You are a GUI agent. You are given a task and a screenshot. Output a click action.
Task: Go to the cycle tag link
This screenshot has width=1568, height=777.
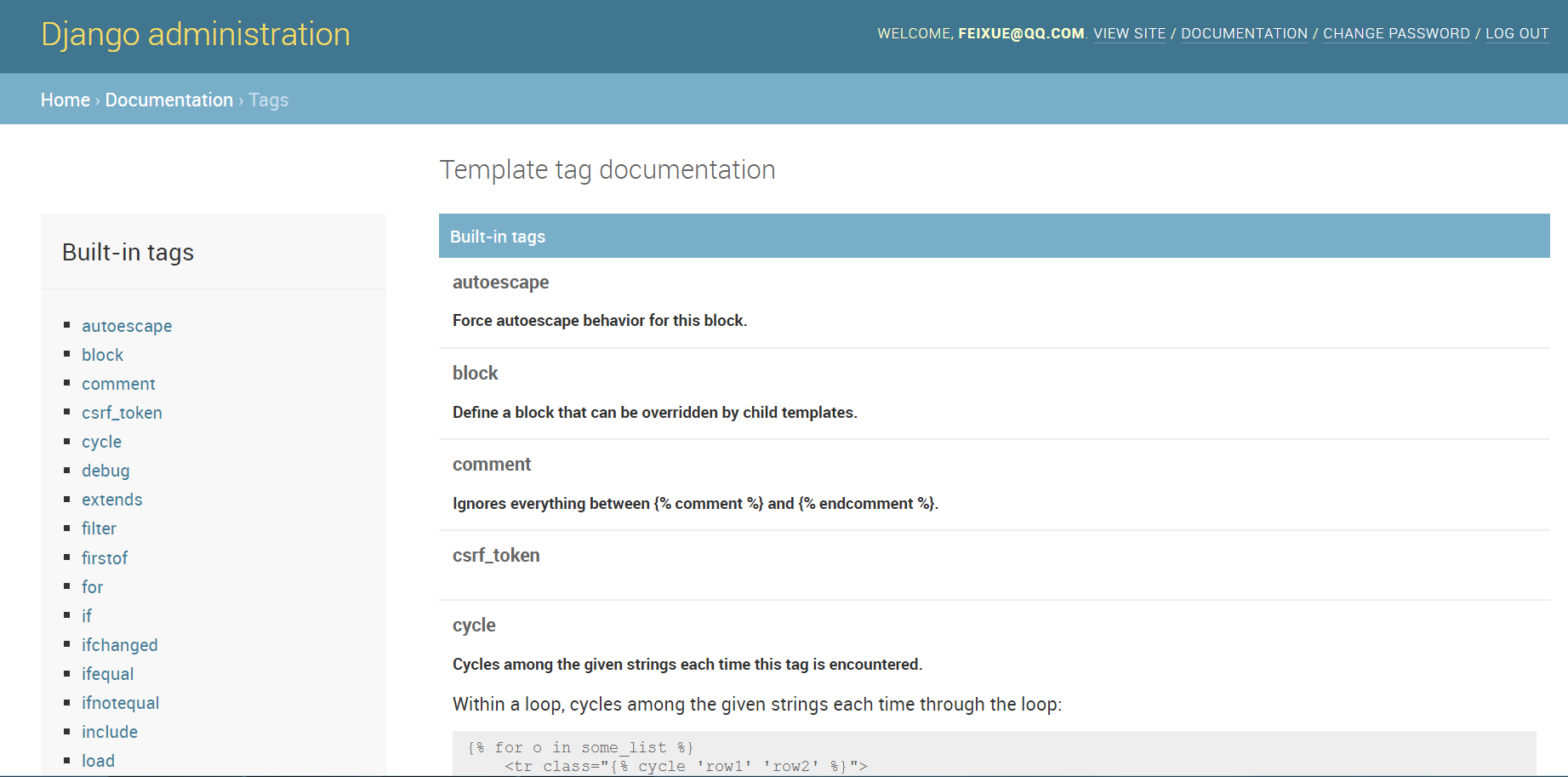[x=101, y=442]
